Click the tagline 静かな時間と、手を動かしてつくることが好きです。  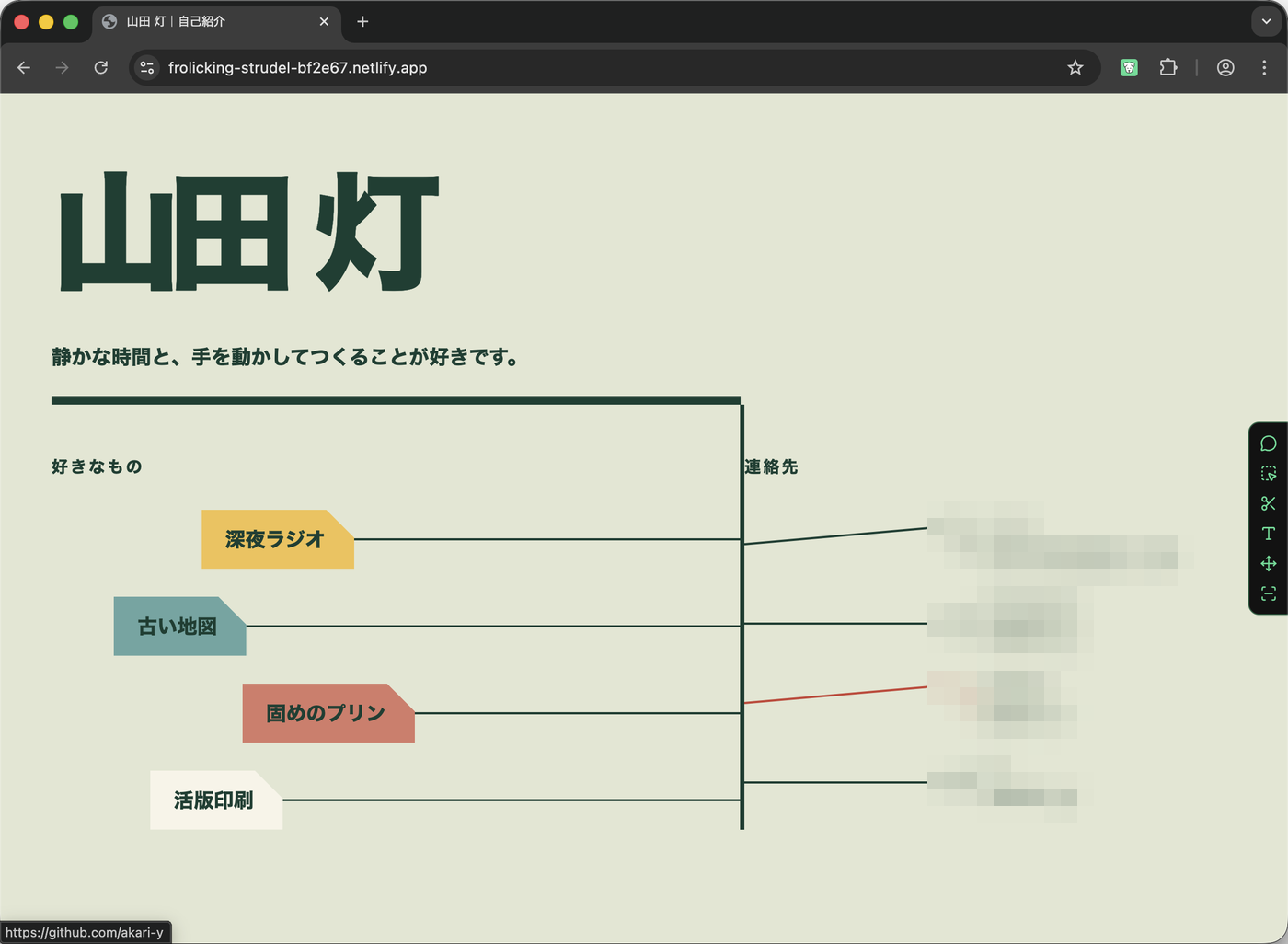[x=285, y=357]
